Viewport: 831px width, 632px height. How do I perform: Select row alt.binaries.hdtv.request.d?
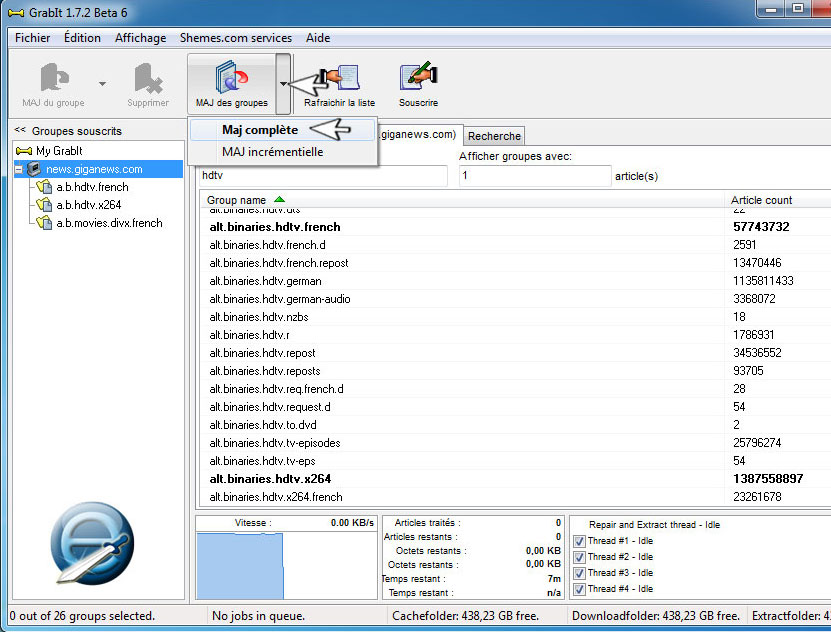click(515, 407)
